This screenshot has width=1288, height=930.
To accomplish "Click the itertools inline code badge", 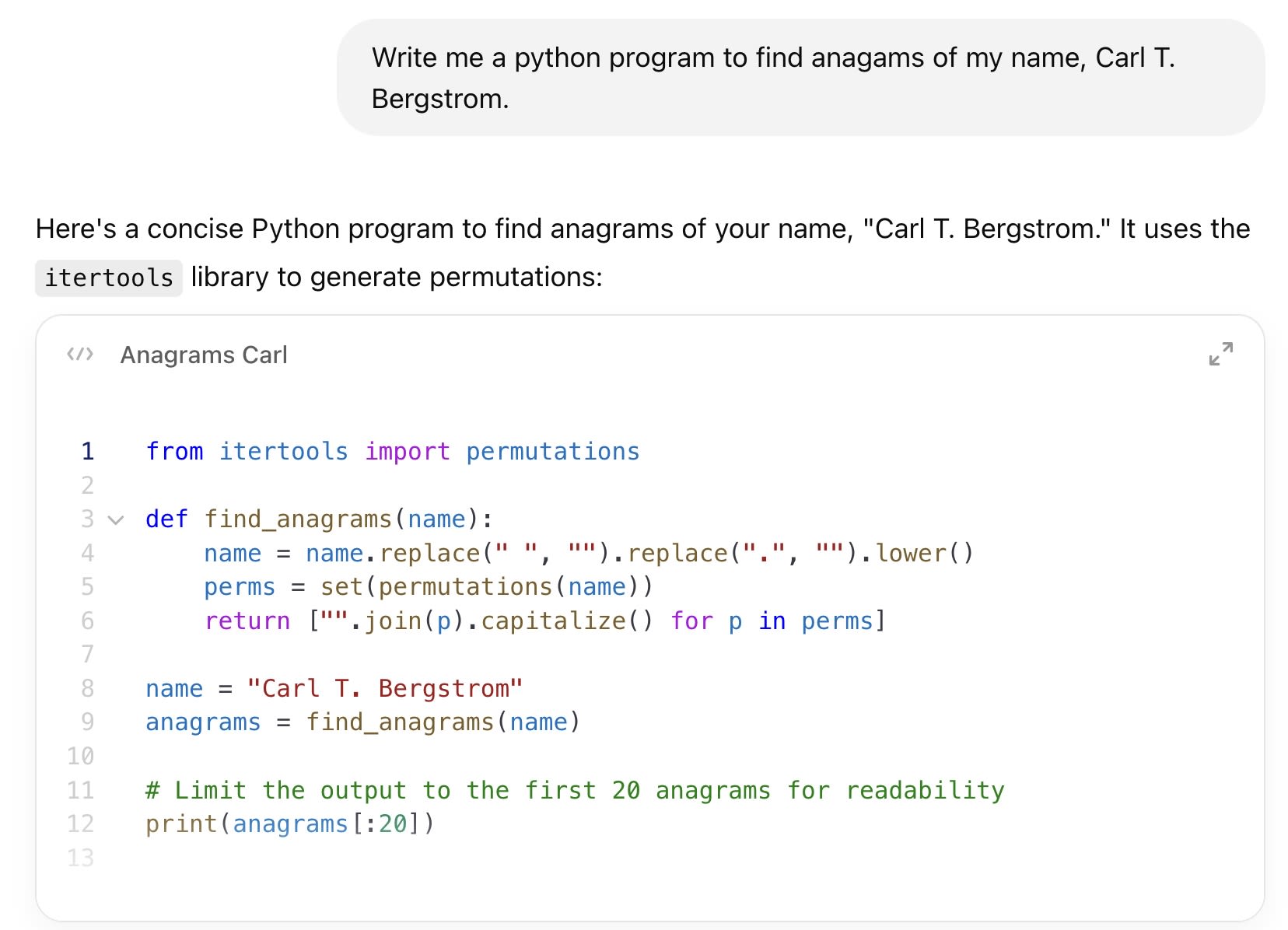I will tap(108, 278).
